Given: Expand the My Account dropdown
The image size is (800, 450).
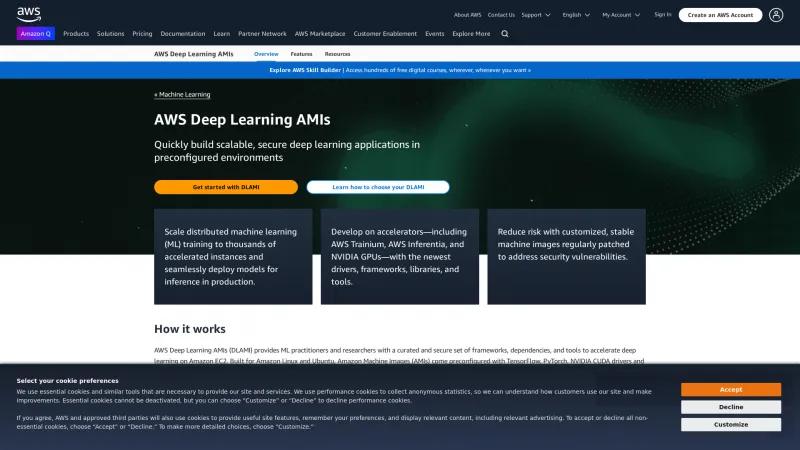Looking at the screenshot, I should [x=621, y=15].
